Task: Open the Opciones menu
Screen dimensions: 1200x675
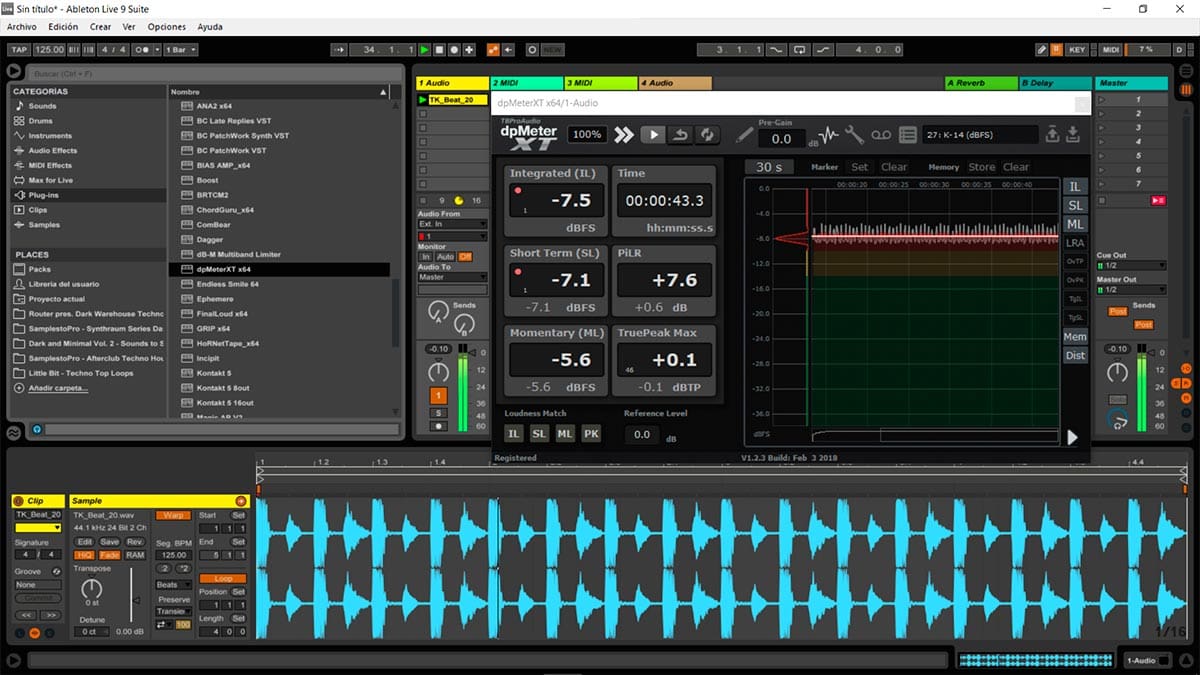Action: [167, 27]
